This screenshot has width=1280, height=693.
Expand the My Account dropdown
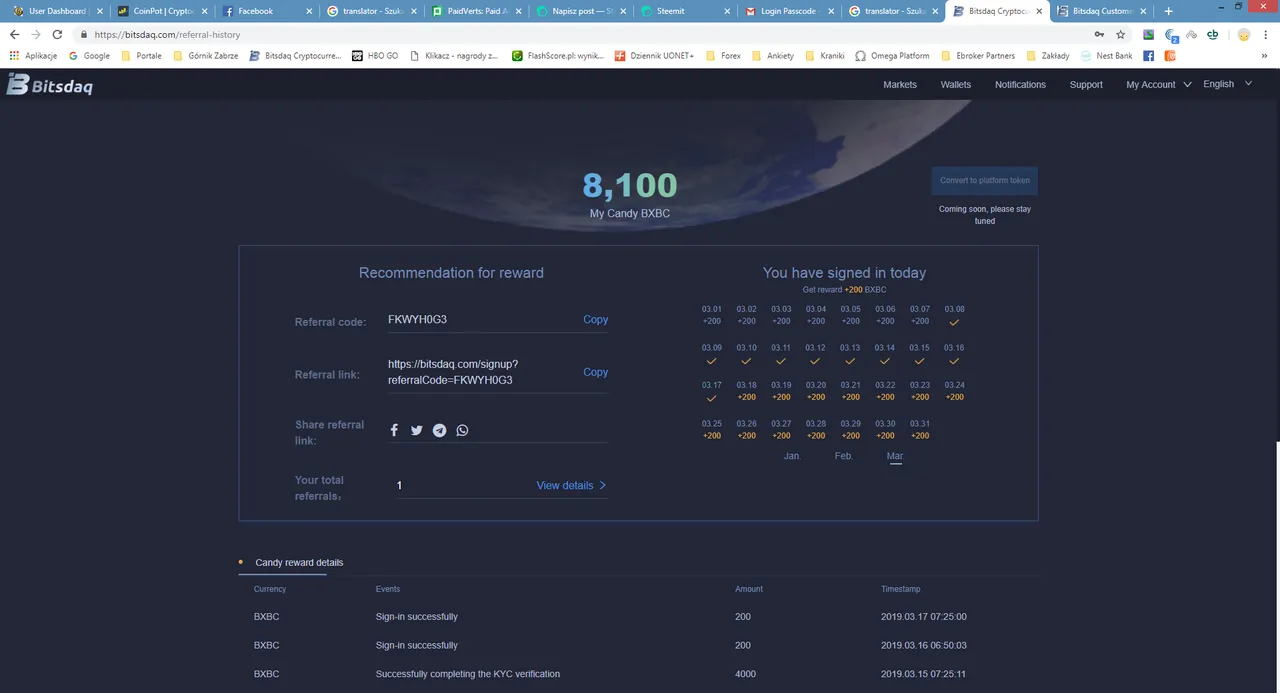[x=1158, y=85]
